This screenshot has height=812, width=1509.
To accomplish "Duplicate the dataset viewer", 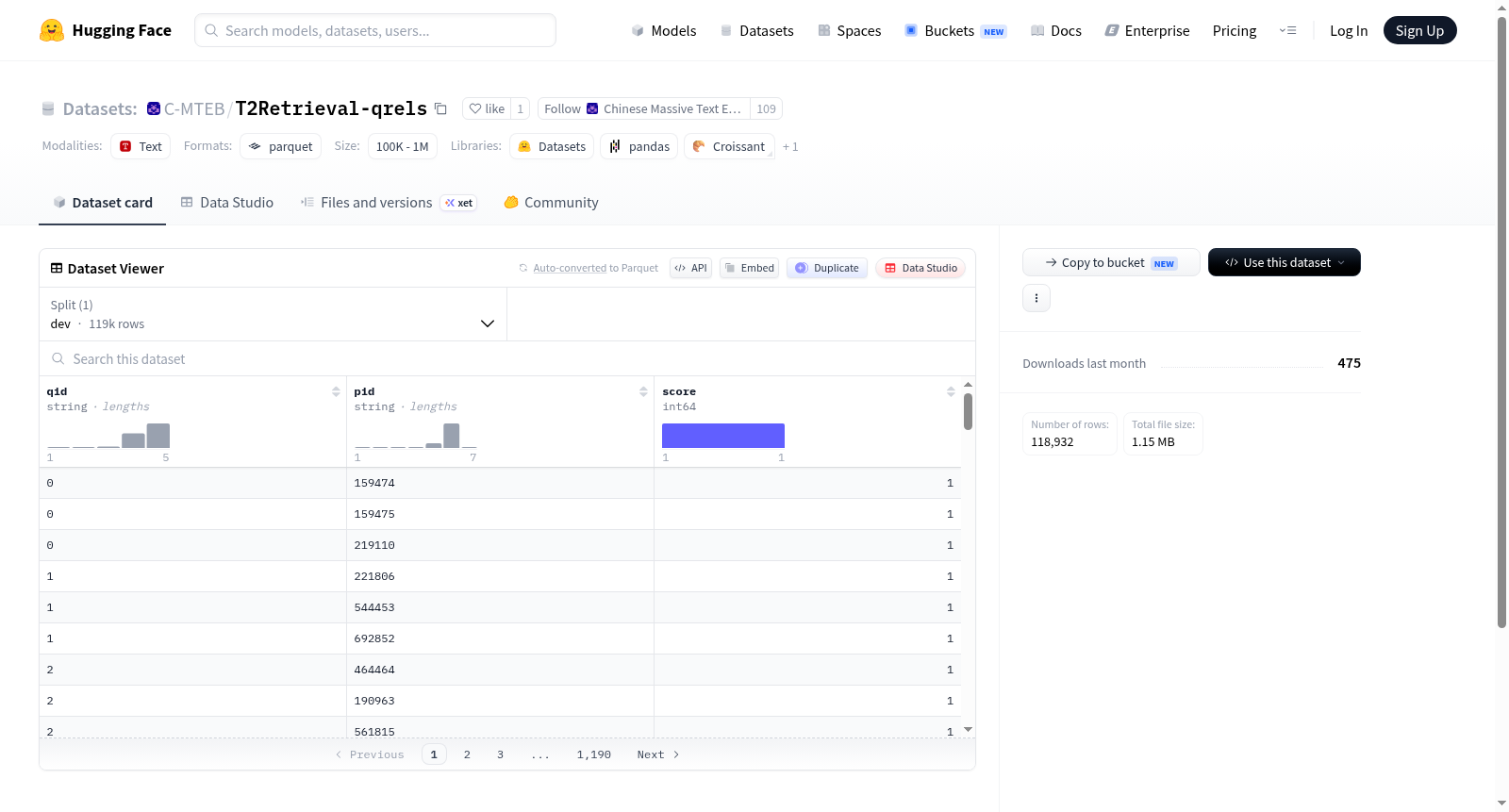I will pos(827,268).
